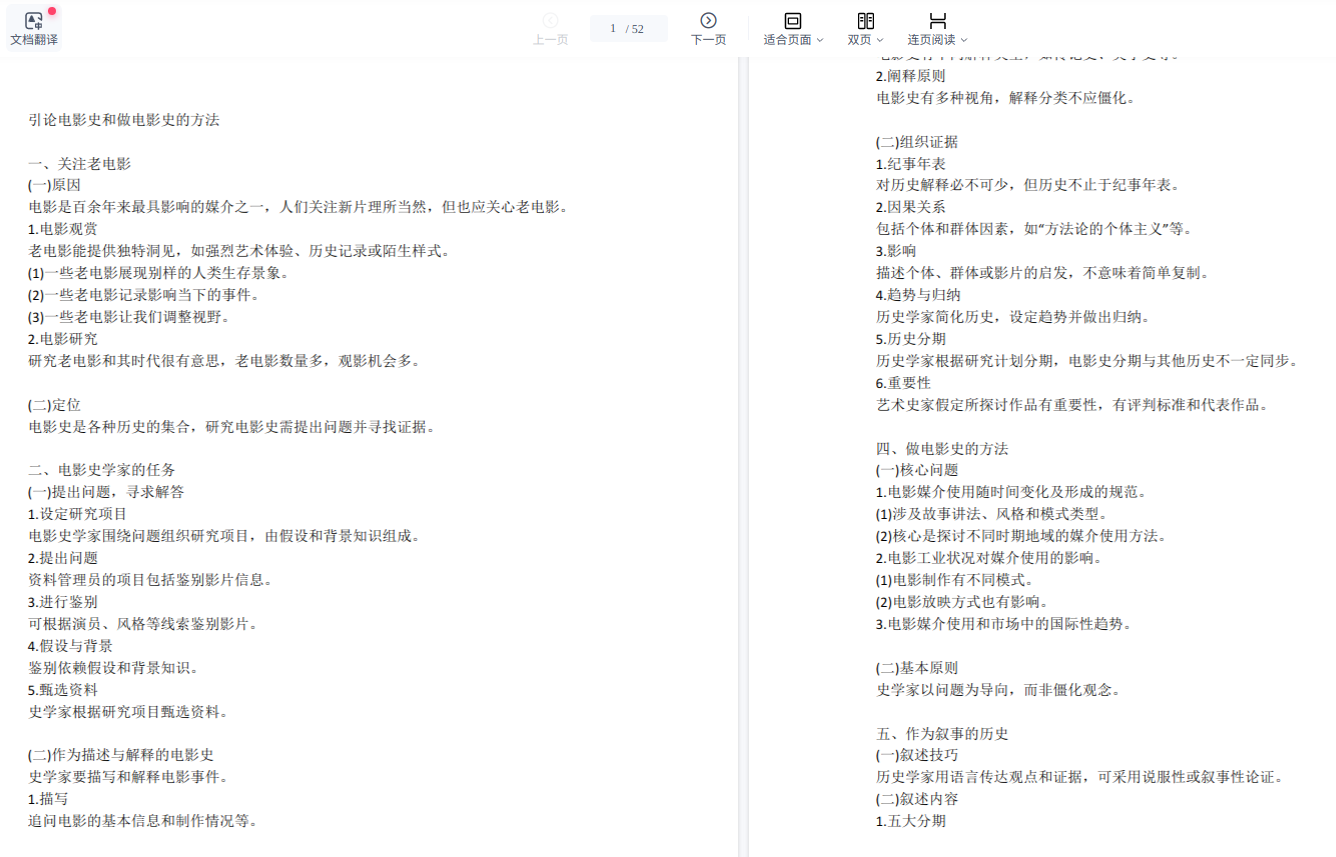Click the fit-page icon

click(792, 20)
